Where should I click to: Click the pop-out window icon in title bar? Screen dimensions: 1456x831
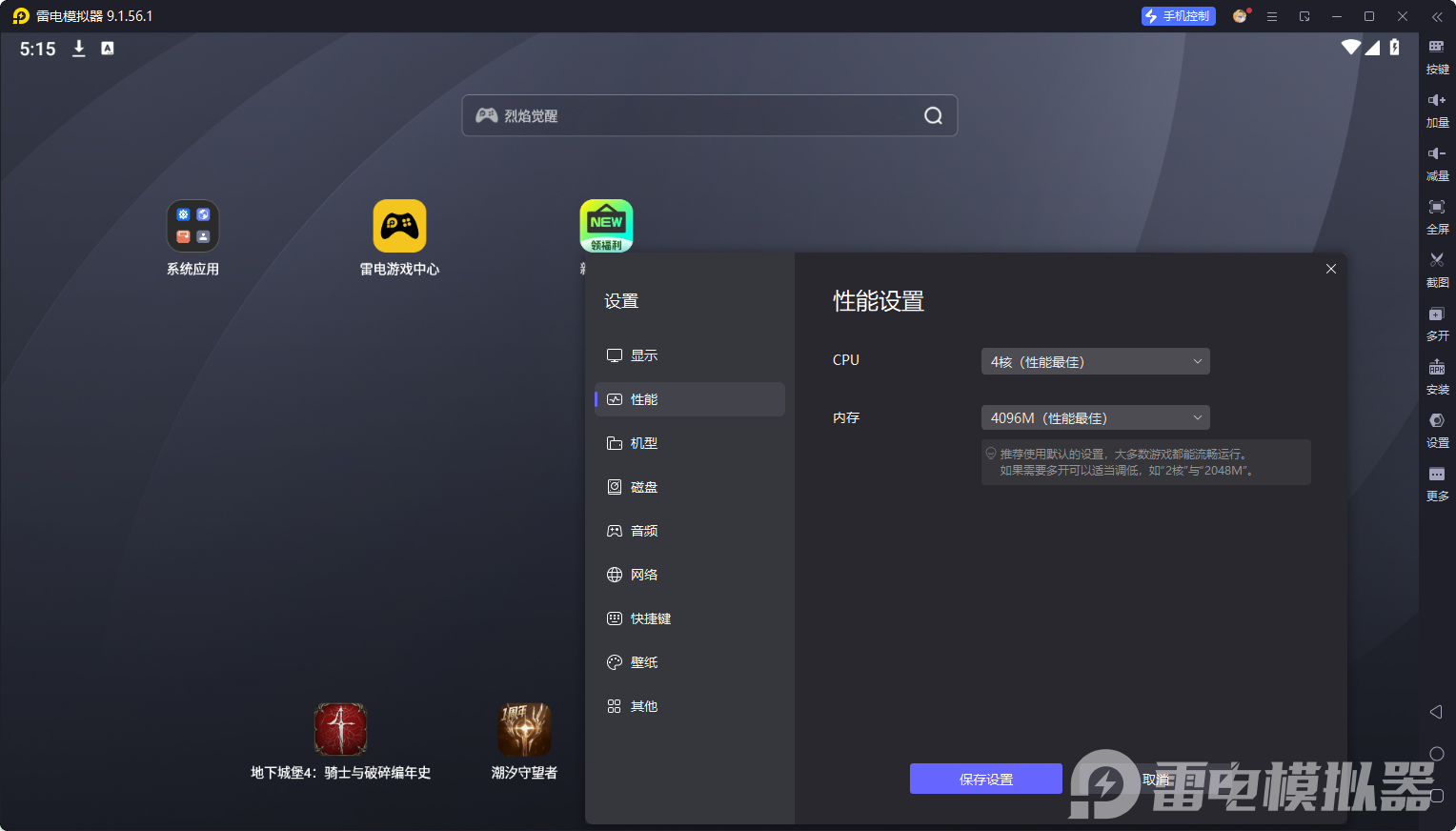[x=1304, y=16]
